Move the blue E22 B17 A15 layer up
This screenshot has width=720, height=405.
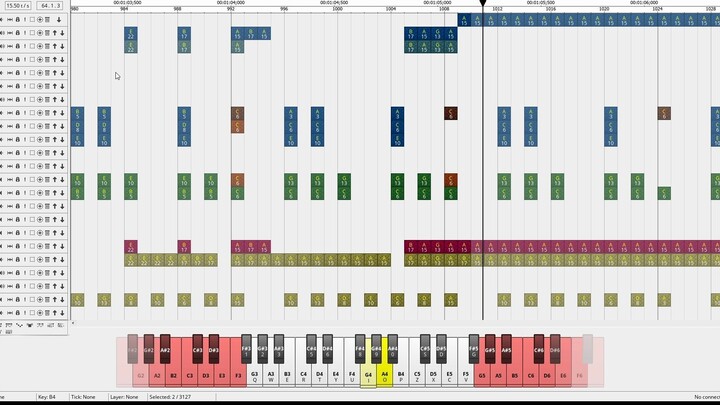[x=55, y=33]
